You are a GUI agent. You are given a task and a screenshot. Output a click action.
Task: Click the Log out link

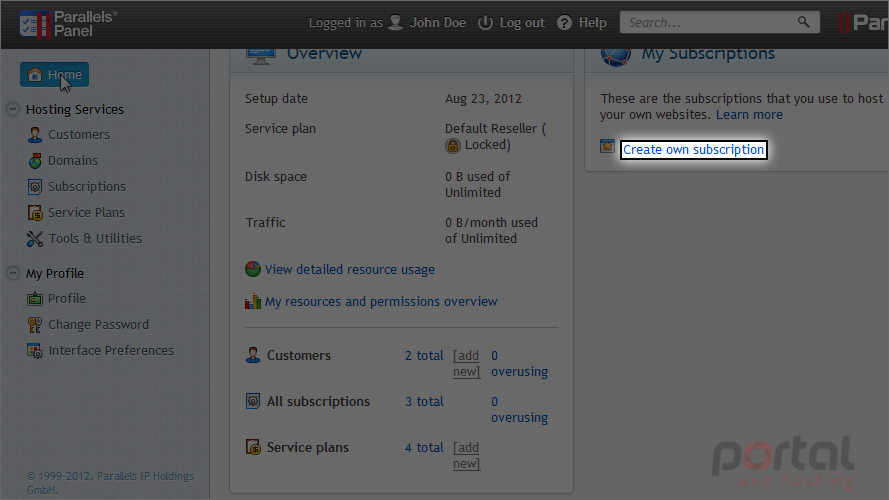tap(522, 23)
